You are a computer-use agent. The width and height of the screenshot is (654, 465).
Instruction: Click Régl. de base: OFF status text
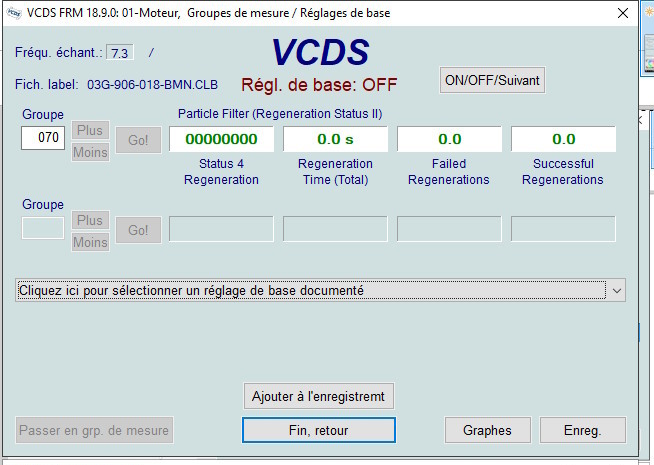(x=319, y=85)
